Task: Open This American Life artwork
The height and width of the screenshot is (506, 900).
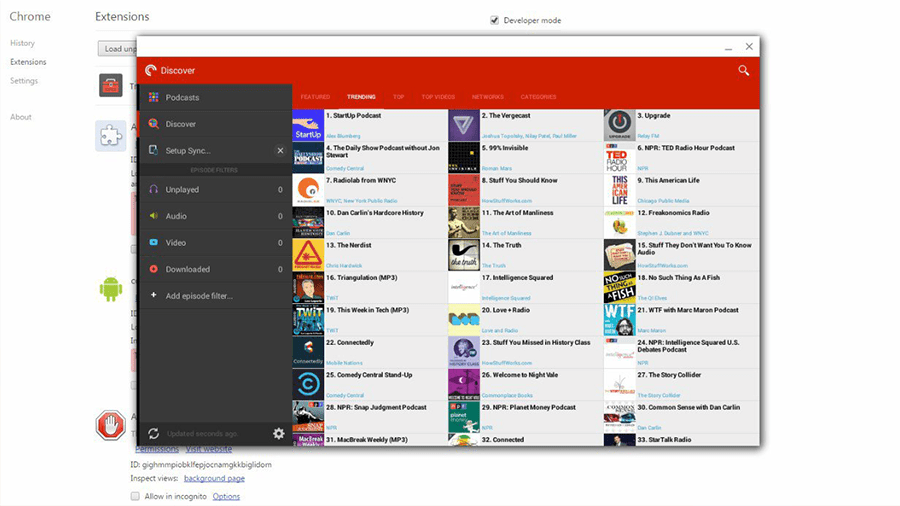Action: click(x=619, y=190)
